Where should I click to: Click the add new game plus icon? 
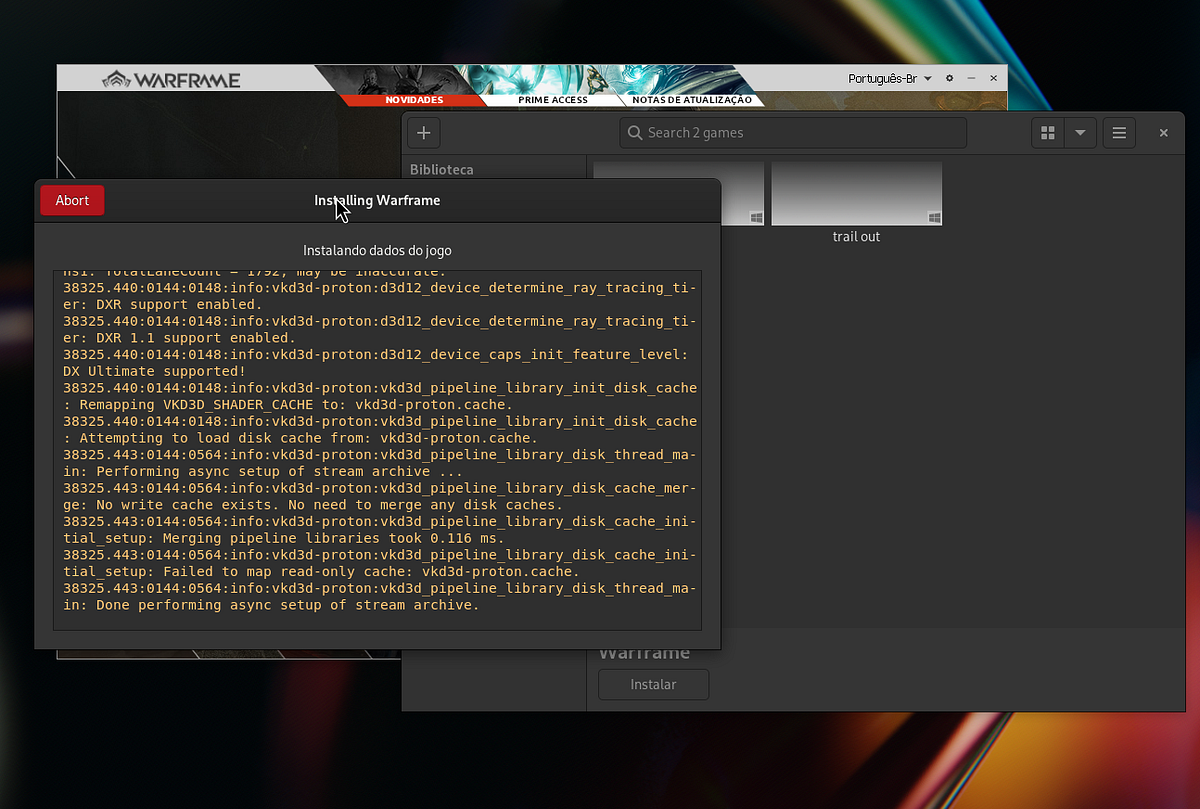423,132
